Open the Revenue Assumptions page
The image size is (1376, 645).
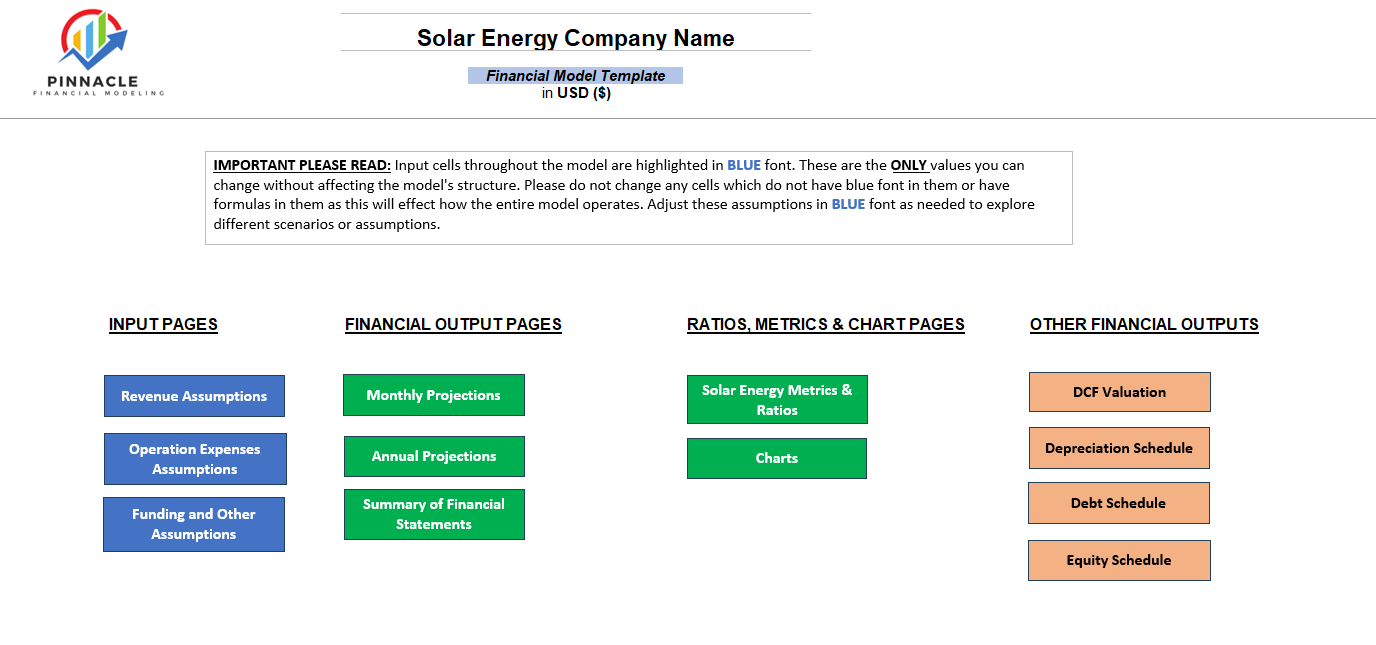tap(194, 396)
